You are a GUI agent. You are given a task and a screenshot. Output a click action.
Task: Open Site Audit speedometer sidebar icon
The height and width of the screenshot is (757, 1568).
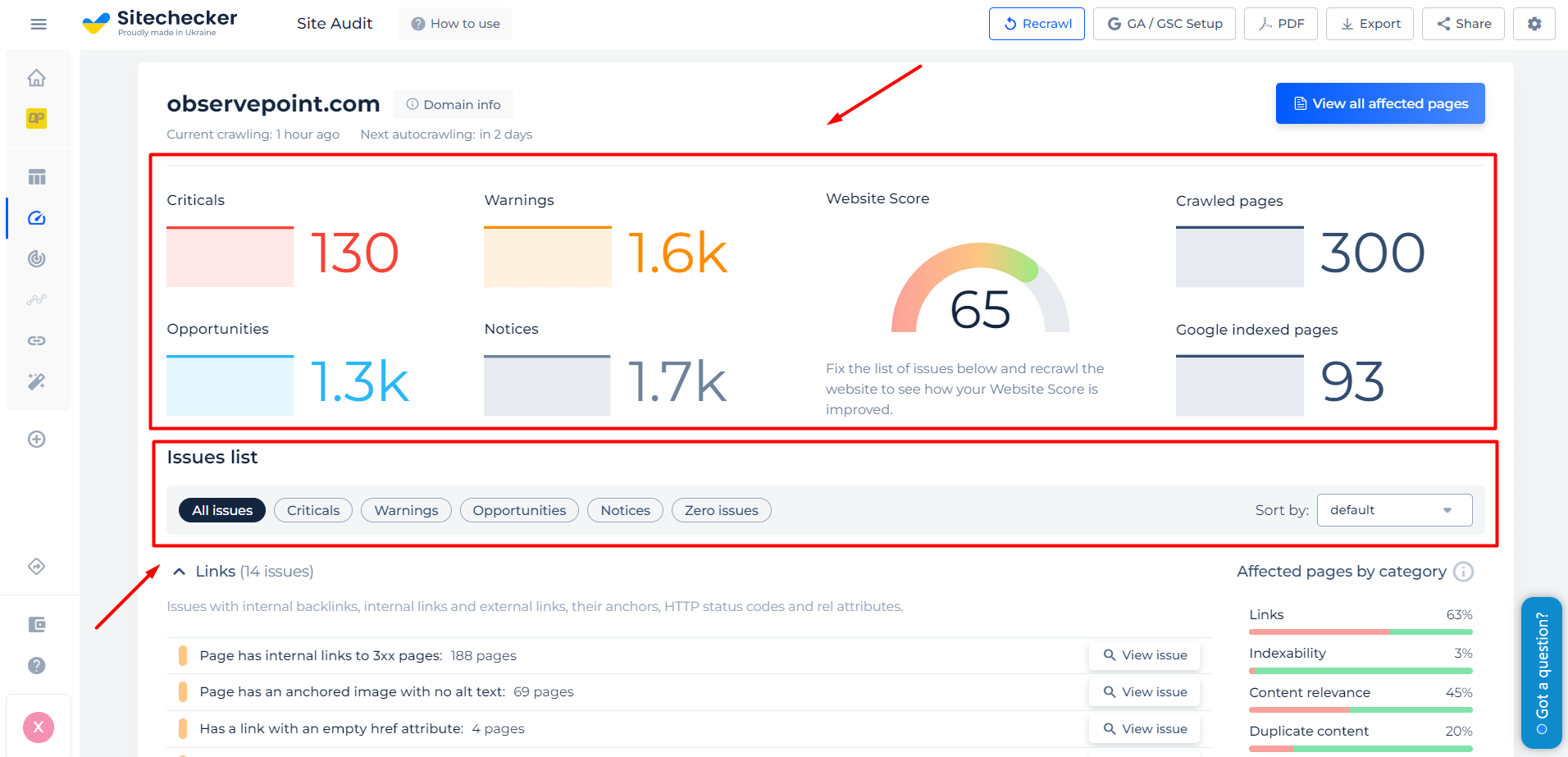point(36,218)
